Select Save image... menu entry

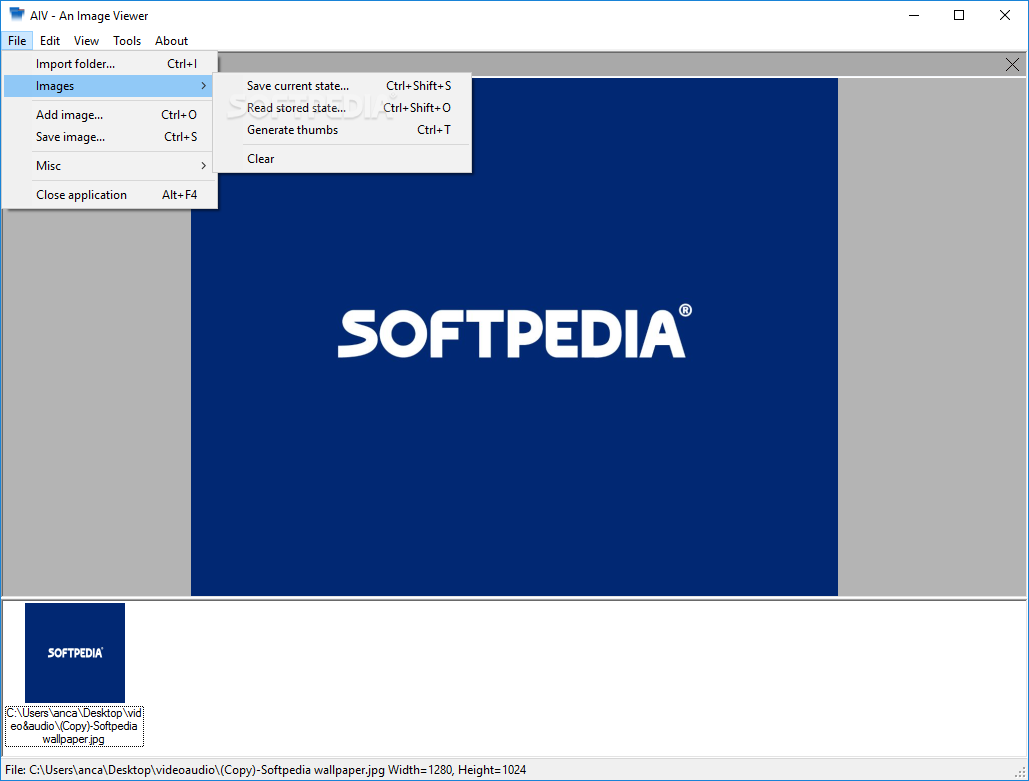pyautogui.click(x=109, y=137)
